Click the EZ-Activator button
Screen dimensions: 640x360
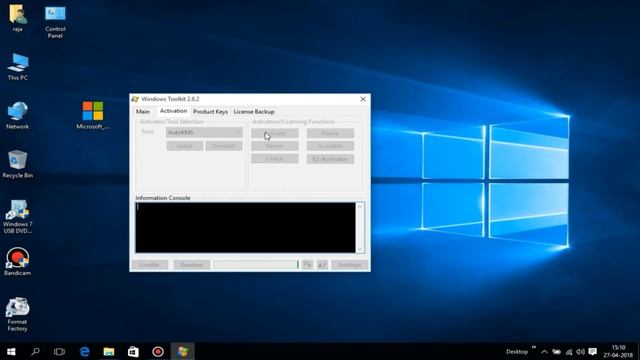coord(330,159)
